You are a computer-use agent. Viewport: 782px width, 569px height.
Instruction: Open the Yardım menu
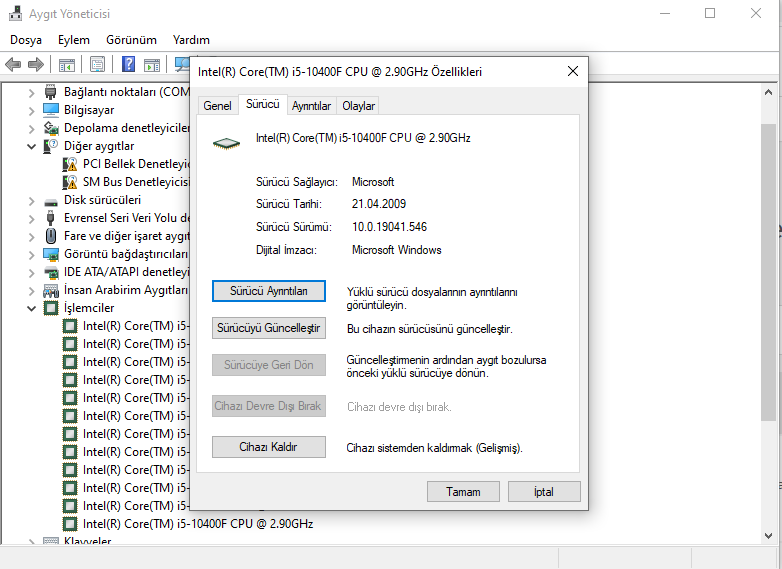[191, 40]
